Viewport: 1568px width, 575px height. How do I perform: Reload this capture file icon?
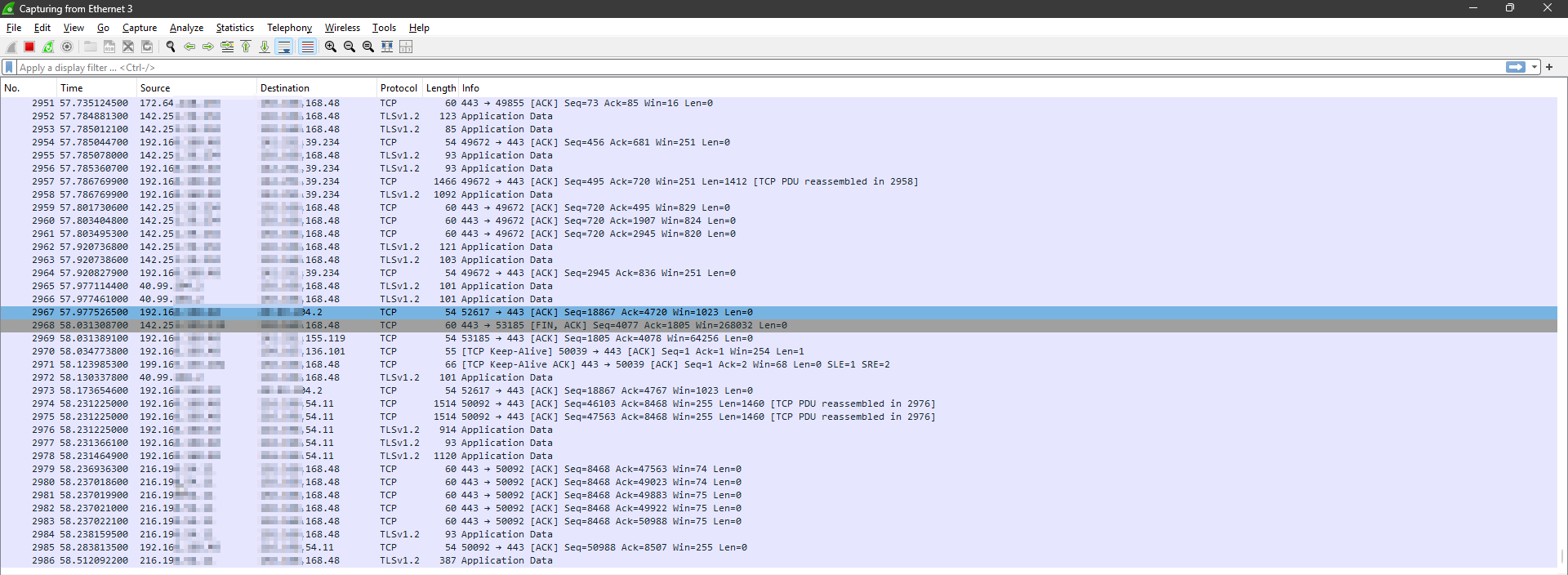[x=147, y=47]
